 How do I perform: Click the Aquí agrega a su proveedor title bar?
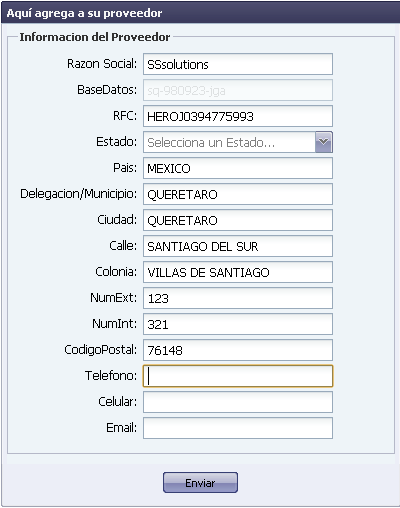tap(200, 13)
